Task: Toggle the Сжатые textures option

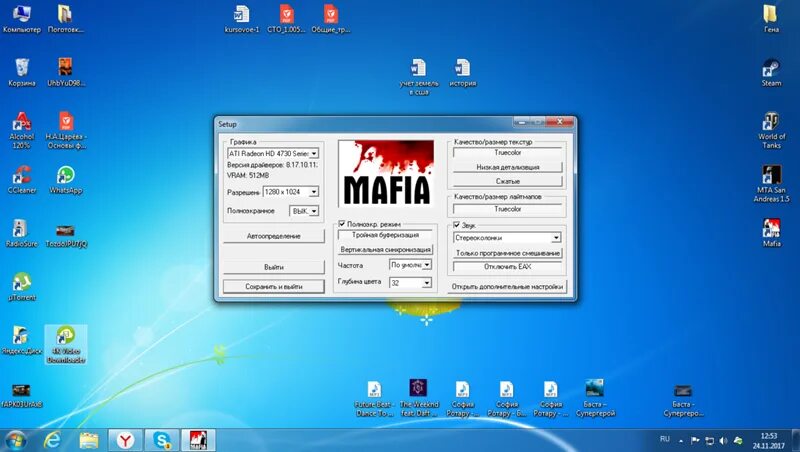Action: coord(507,181)
